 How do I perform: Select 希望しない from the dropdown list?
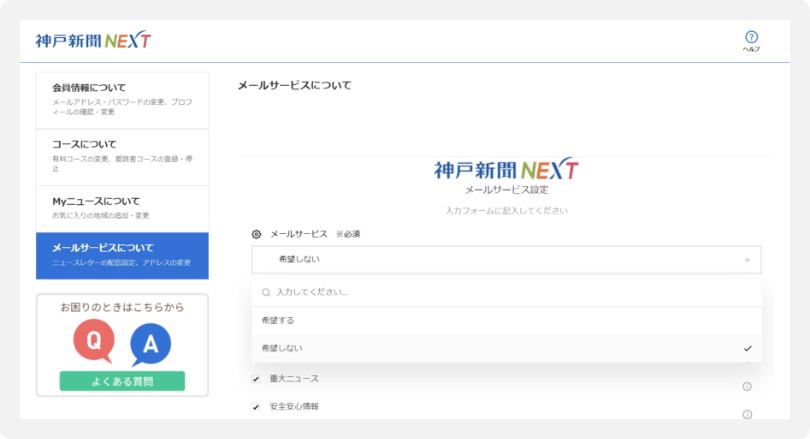tap(506, 349)
